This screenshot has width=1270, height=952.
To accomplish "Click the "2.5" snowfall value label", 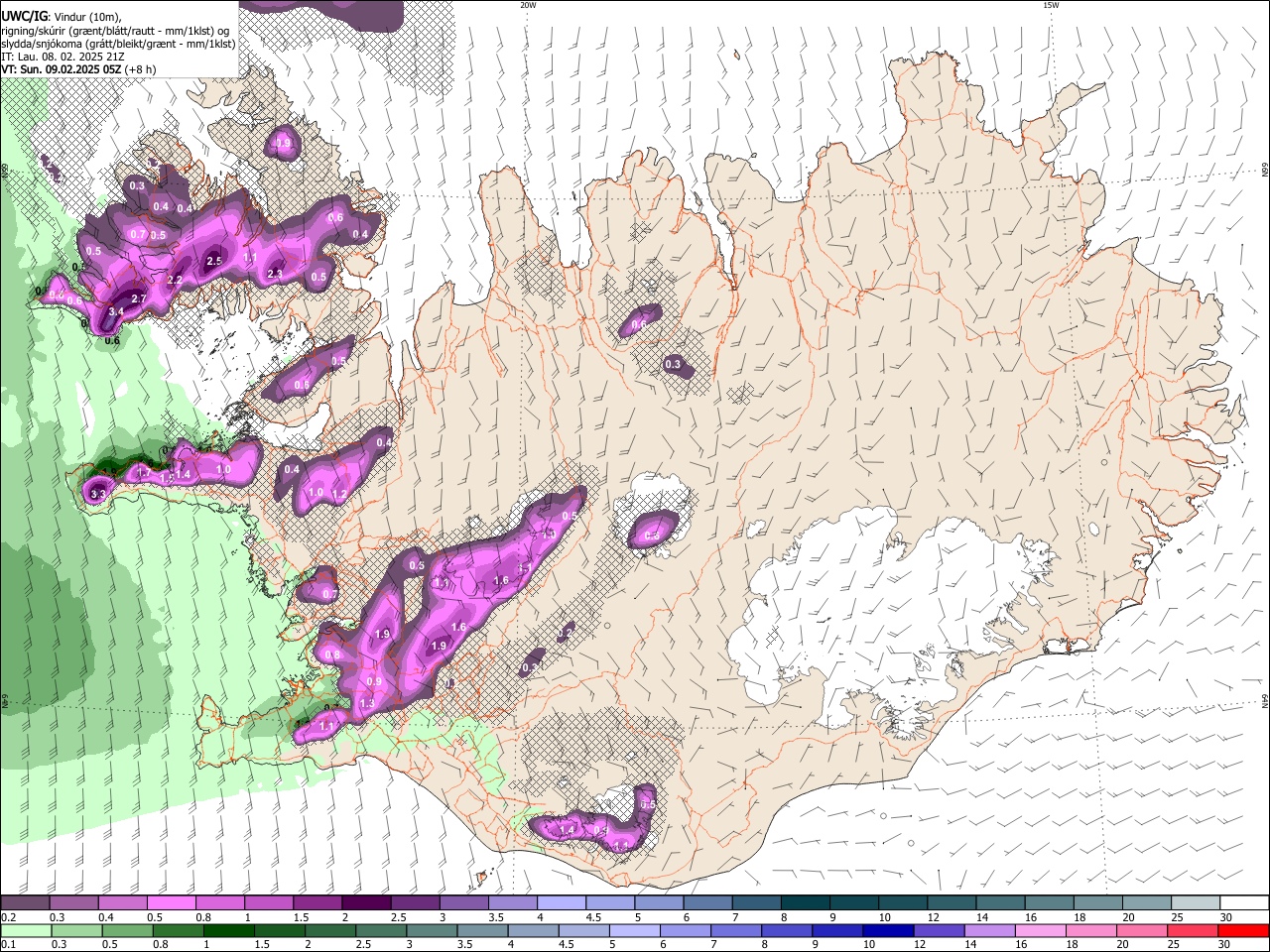I will tap(213, 261).
